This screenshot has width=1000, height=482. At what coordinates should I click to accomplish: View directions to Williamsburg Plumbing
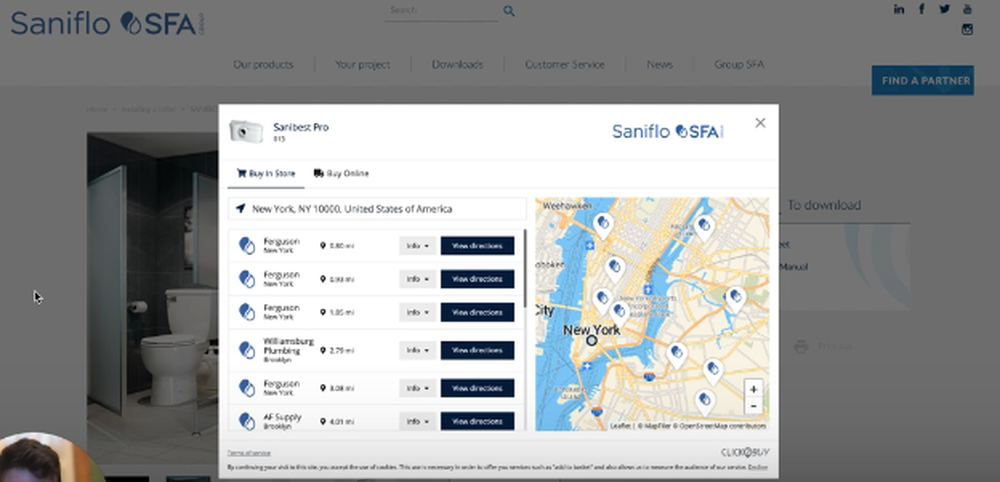pyautogui.click(x=477, y=350)
